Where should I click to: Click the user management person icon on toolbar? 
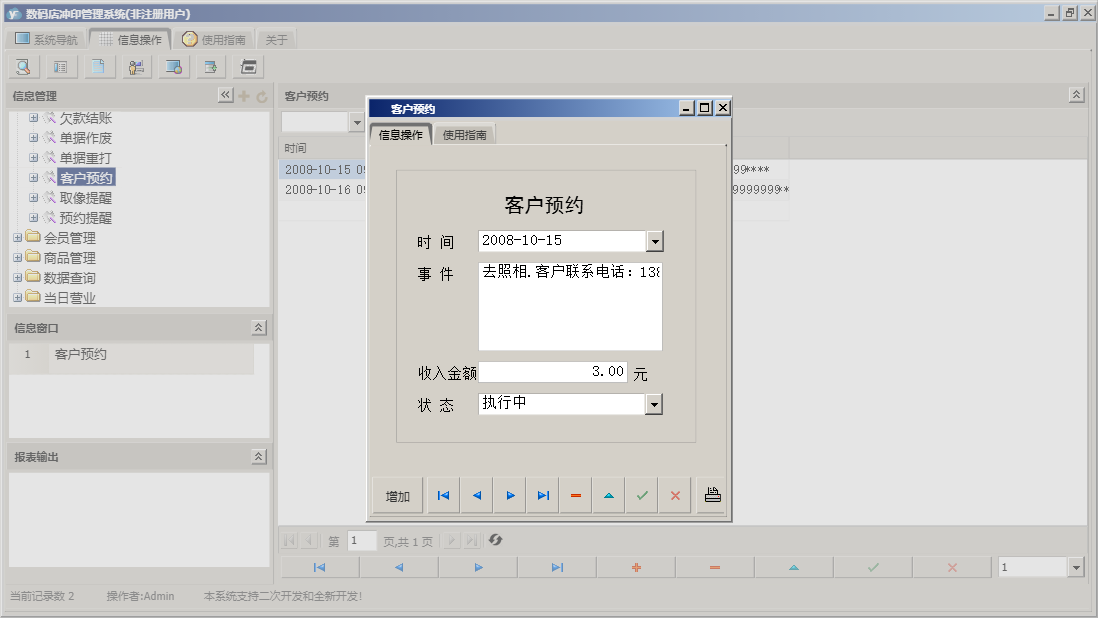136,66
